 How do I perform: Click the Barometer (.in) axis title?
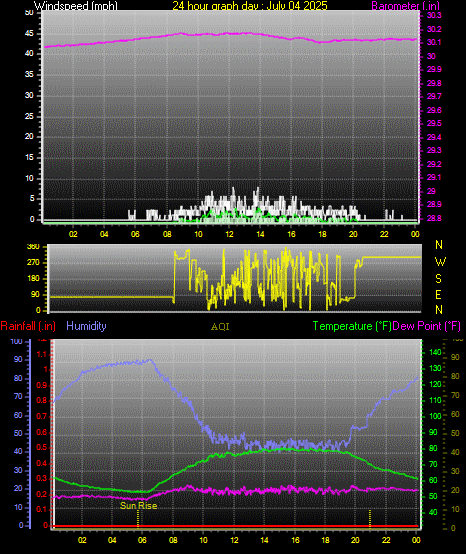pos(406,6)
